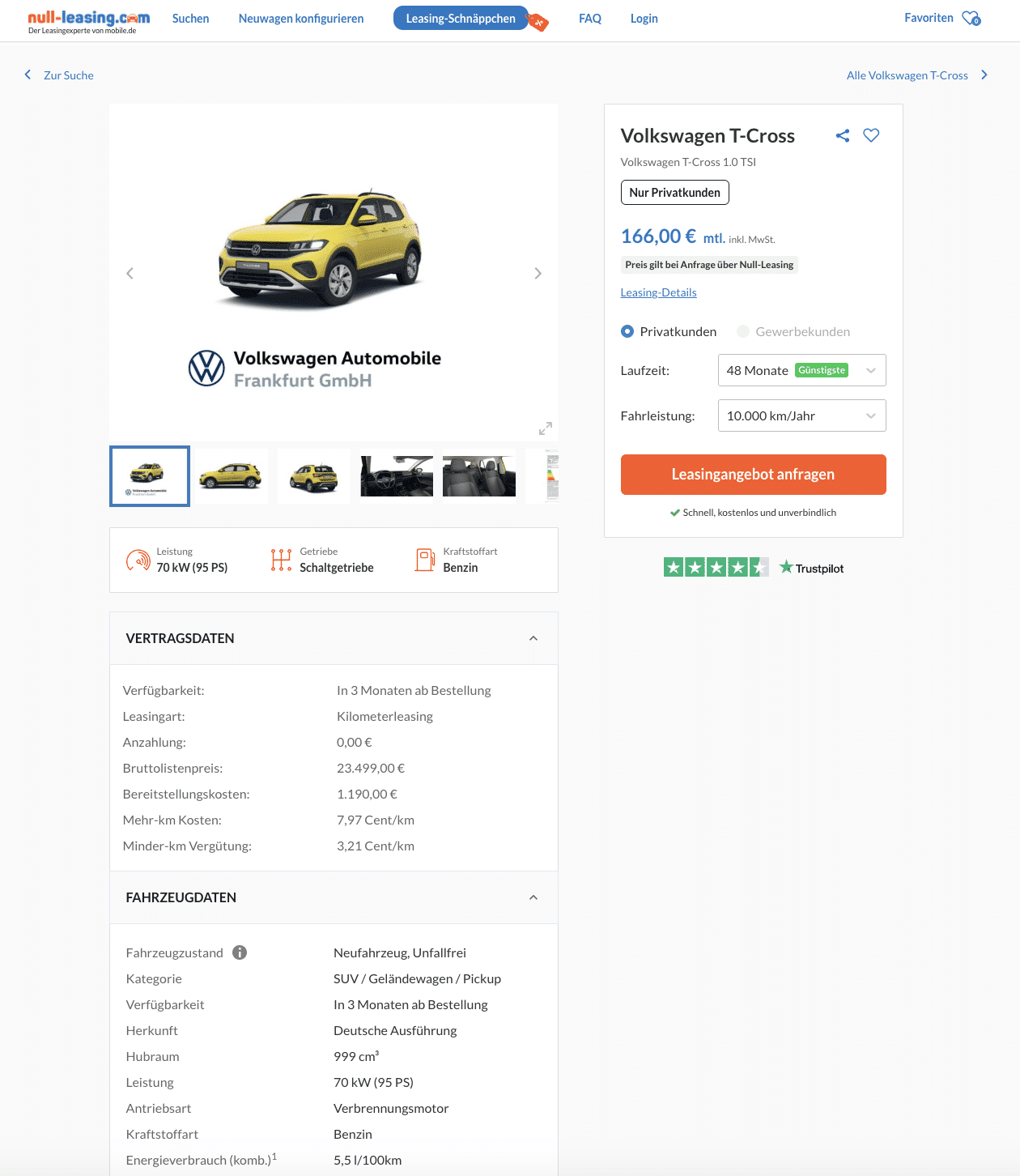This screenshot has height=1176, width=1020.
Task: Show previous car image with left arrow
Action: click(x=130, y=274)
